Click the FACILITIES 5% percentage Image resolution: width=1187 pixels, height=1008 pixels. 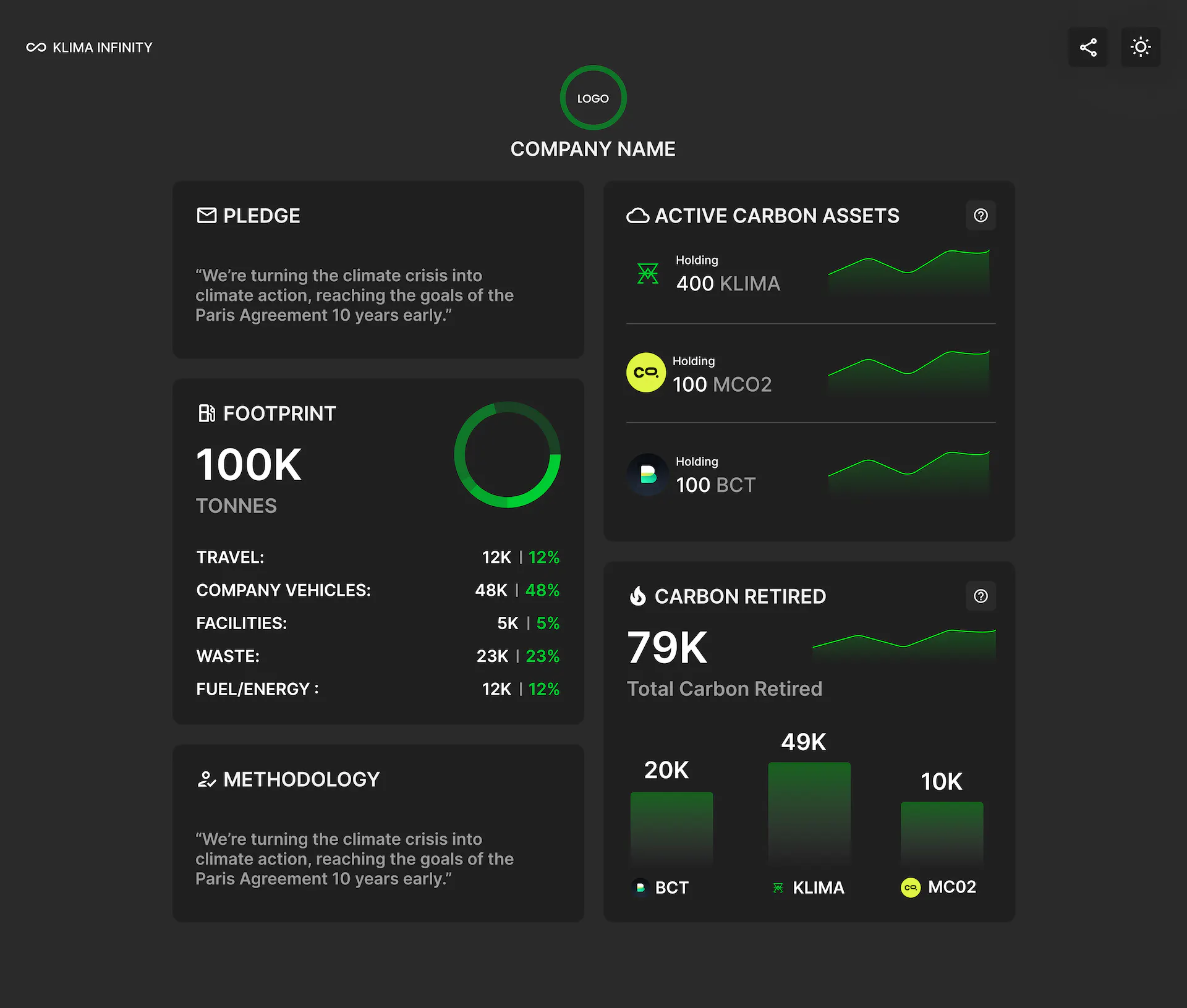pos(548,623)
